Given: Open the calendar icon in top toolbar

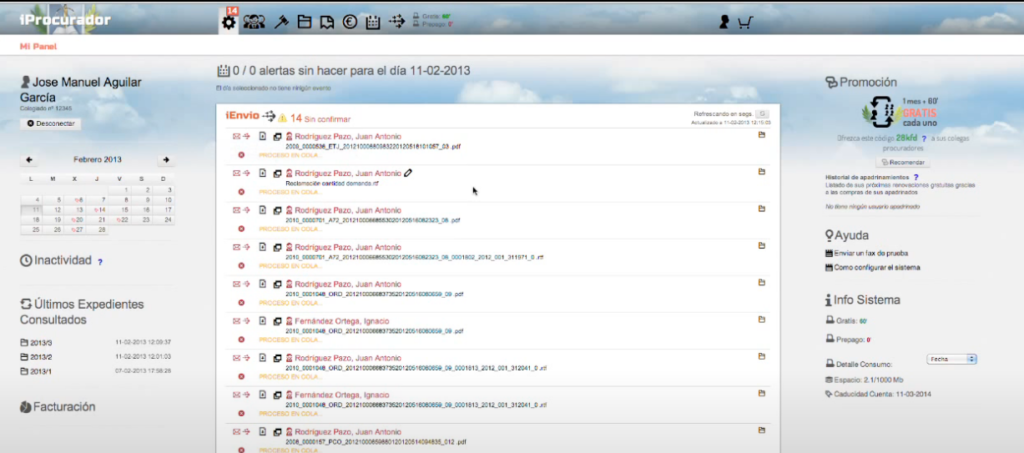Looking at the screenshot, I should [x=372, y=22].
